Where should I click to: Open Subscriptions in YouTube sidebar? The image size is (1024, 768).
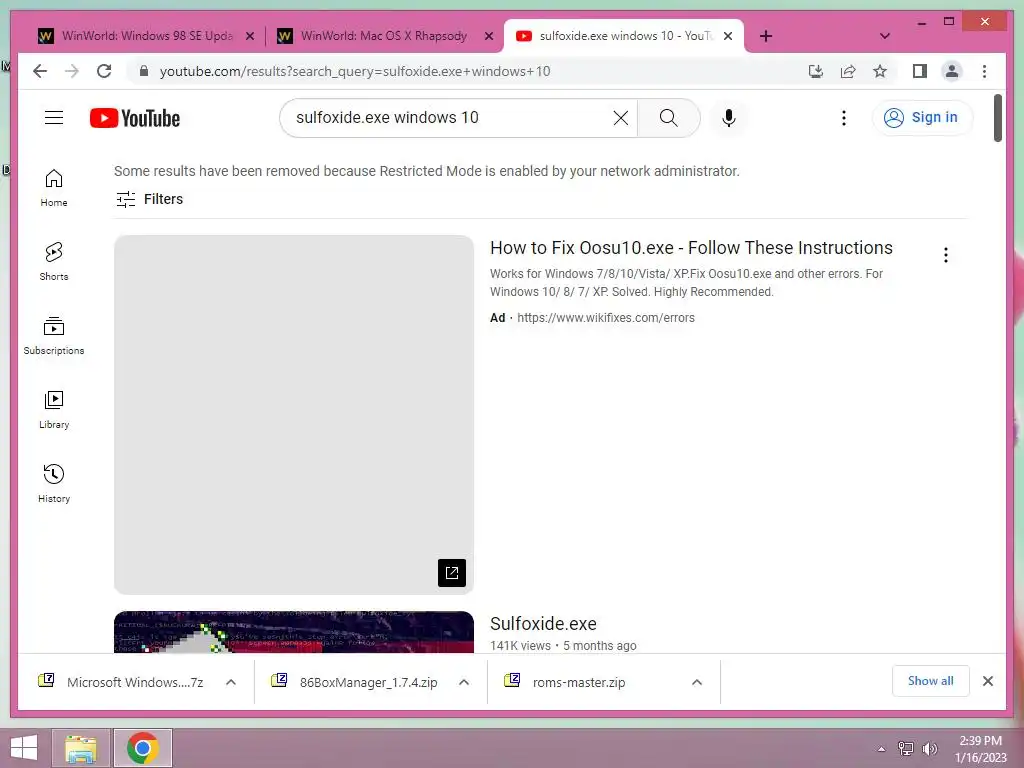(54, 336)
